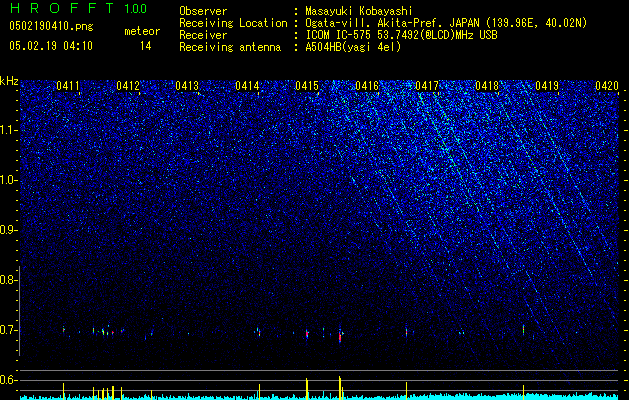Click the 0412 time marker
Viewport: 629px width, 400px height.
click(128, 86)
